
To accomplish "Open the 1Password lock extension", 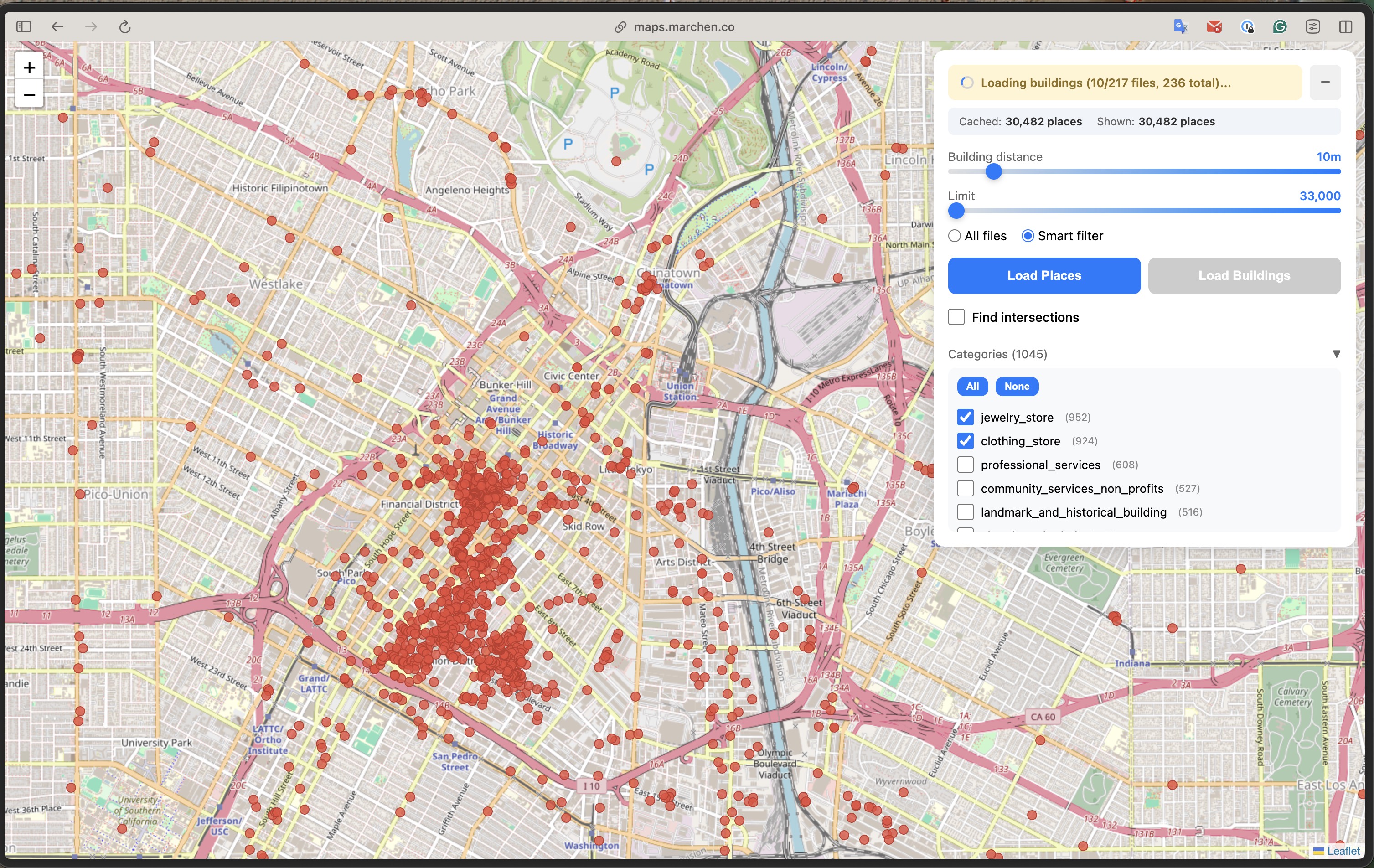I will pyautogui.click(x=1247, y=26).
